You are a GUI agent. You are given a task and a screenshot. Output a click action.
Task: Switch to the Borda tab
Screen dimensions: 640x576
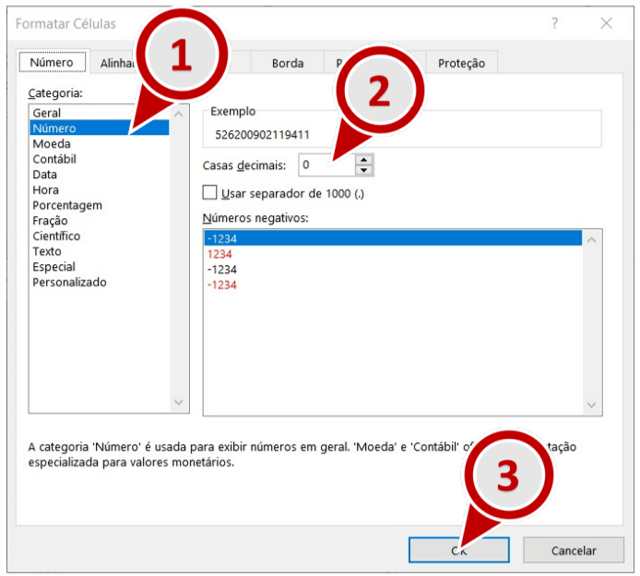coord(288,63)
